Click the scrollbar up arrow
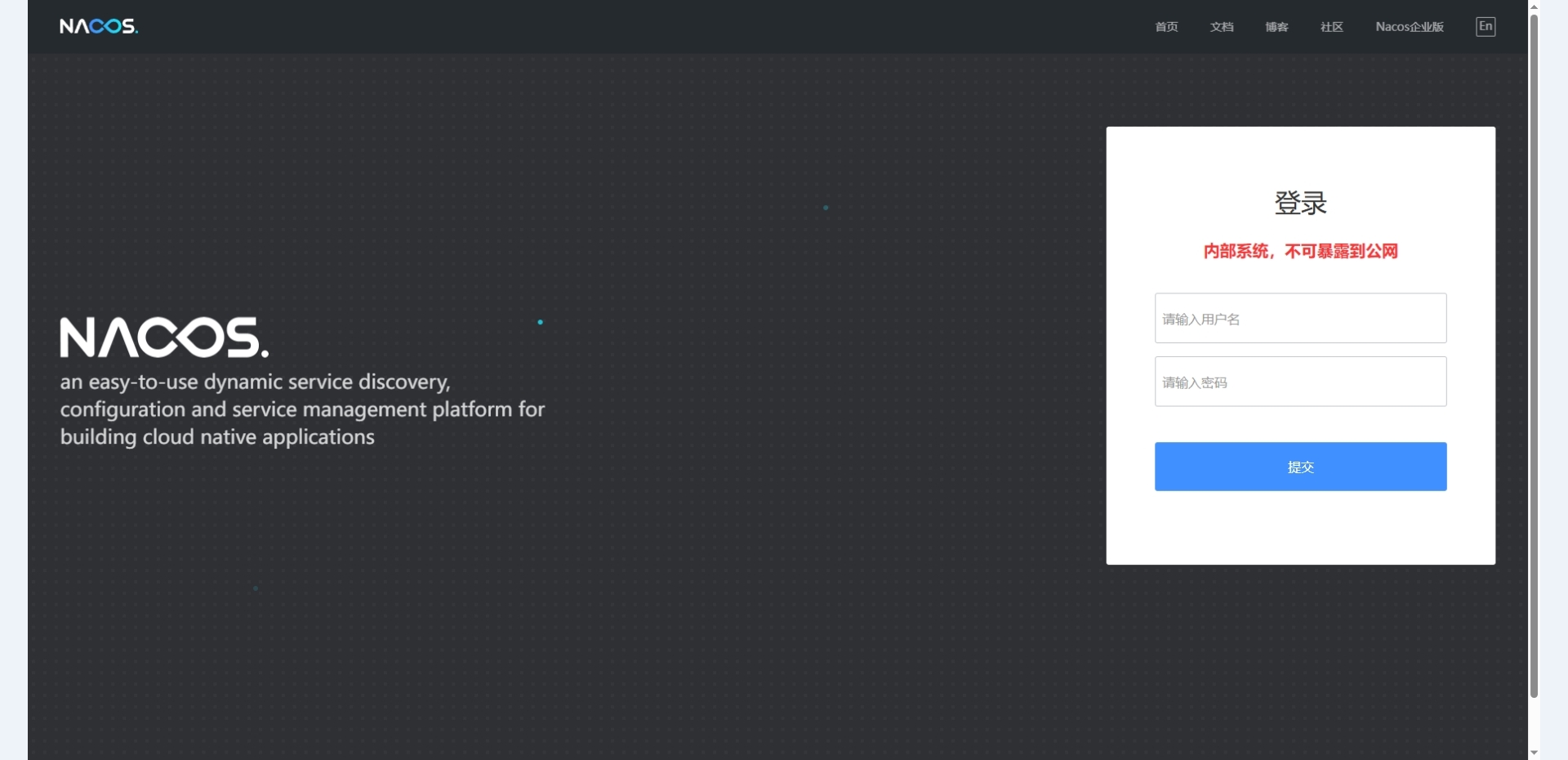This screenshot has height=760, width=1568. tap(1534, 7)
